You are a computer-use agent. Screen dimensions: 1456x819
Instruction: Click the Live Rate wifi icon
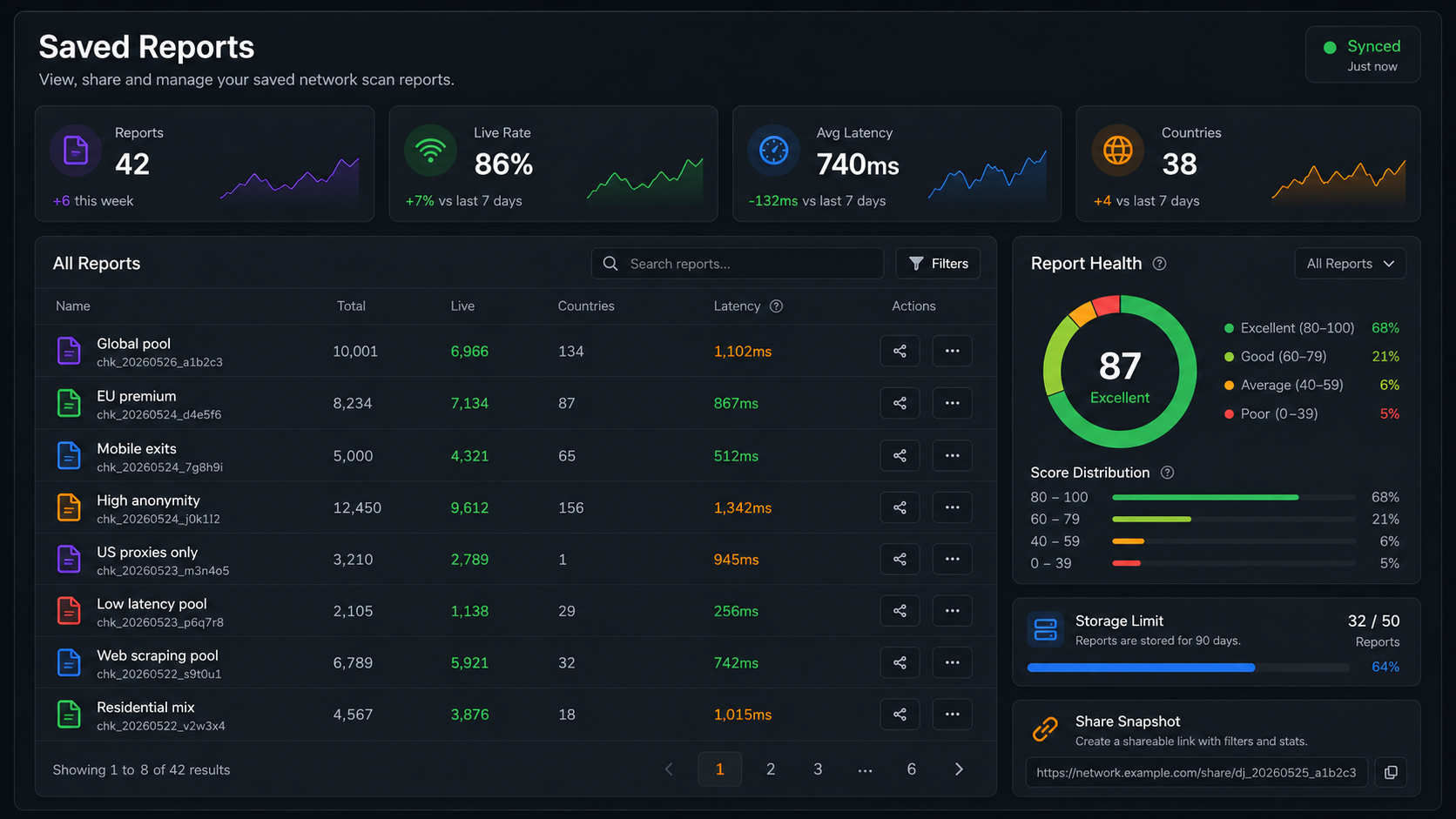pyautogui.click(x=430, y=151)
